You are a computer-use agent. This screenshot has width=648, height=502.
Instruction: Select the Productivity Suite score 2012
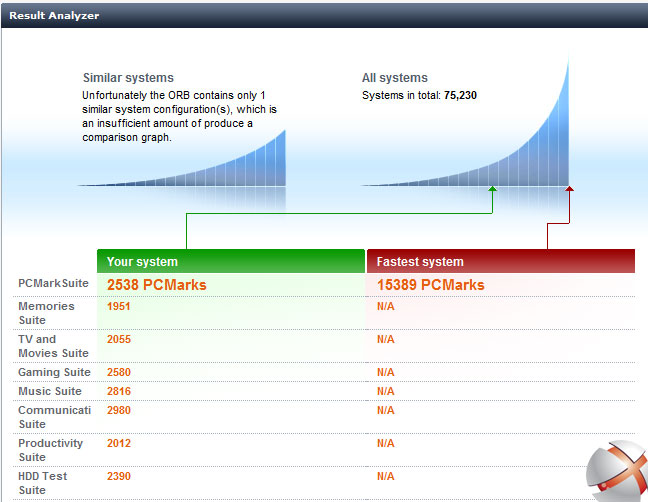pos(119,443)
